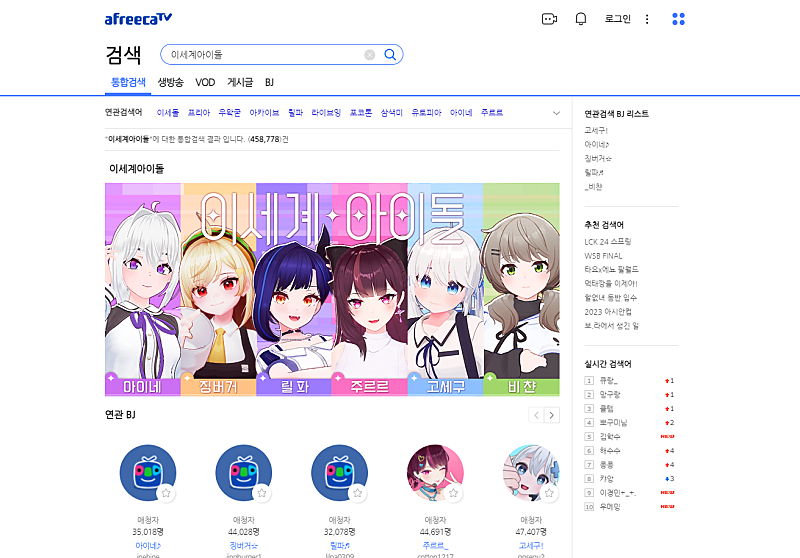Image resolution: width=800 pixels, height=558 pixels.
Task: Open avatar of BJ with 32,078 fans
Action: [339, 473]
